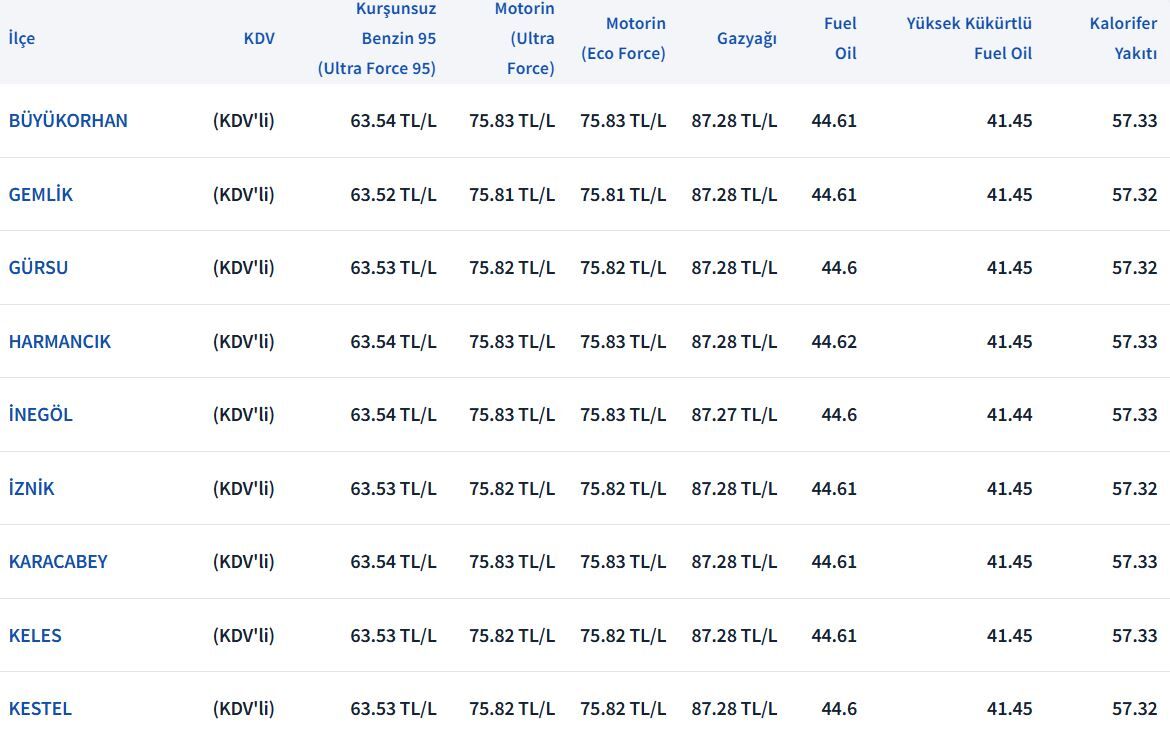Click the Yüksek Kükürtlü Fuel Oil header
1170x745 pixels.
point(969,39)
